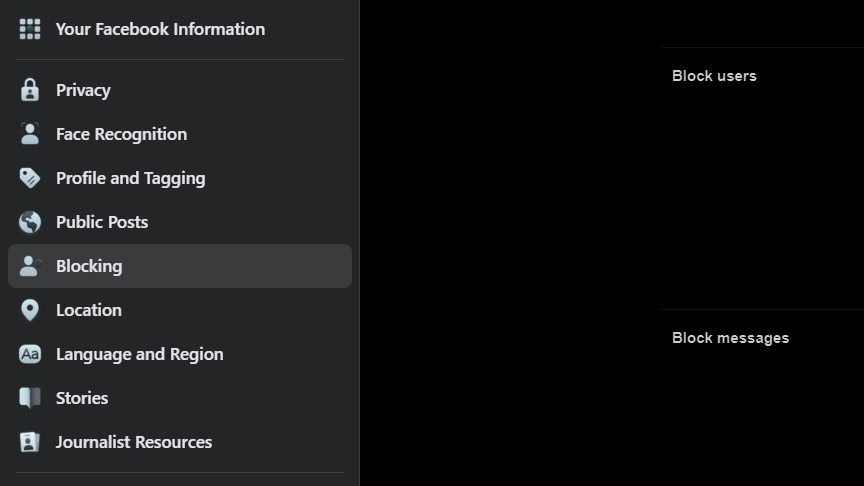Click the Location pin icon

click(30, 310)
